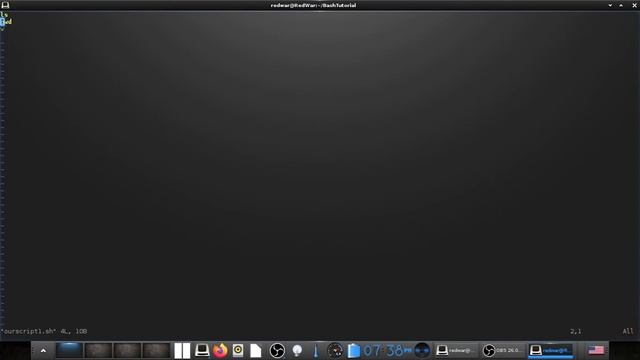Open the blank document text editor icon
This screenshot has height=360, width=640.
[x=256, y=351]
